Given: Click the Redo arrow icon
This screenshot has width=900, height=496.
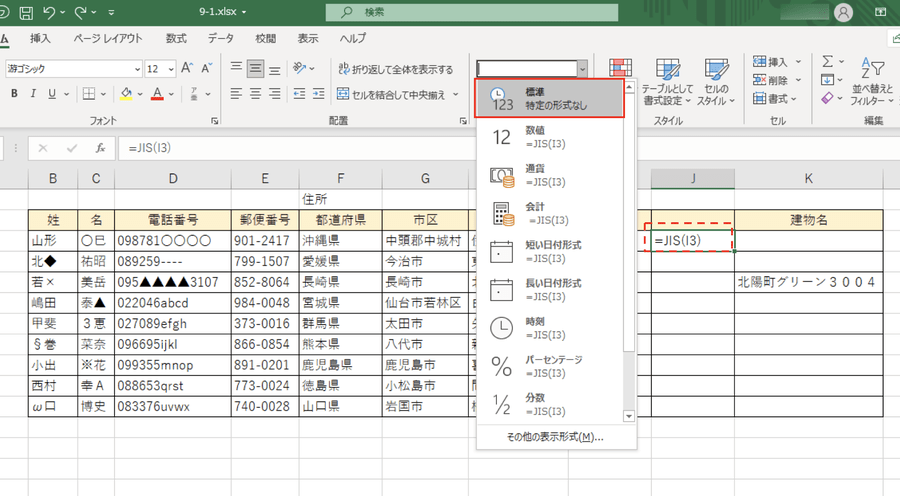Looking at the screenshot, I should (81, 12).
